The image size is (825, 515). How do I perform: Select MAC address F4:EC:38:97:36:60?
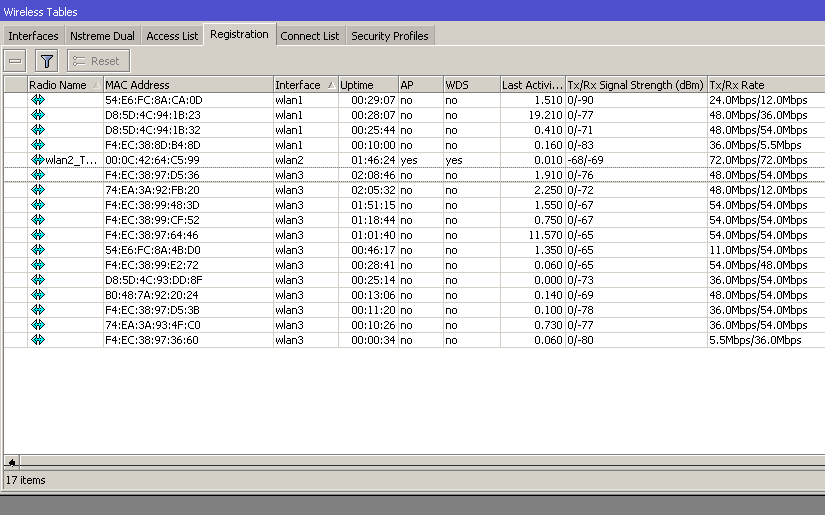tap(152, 340)
